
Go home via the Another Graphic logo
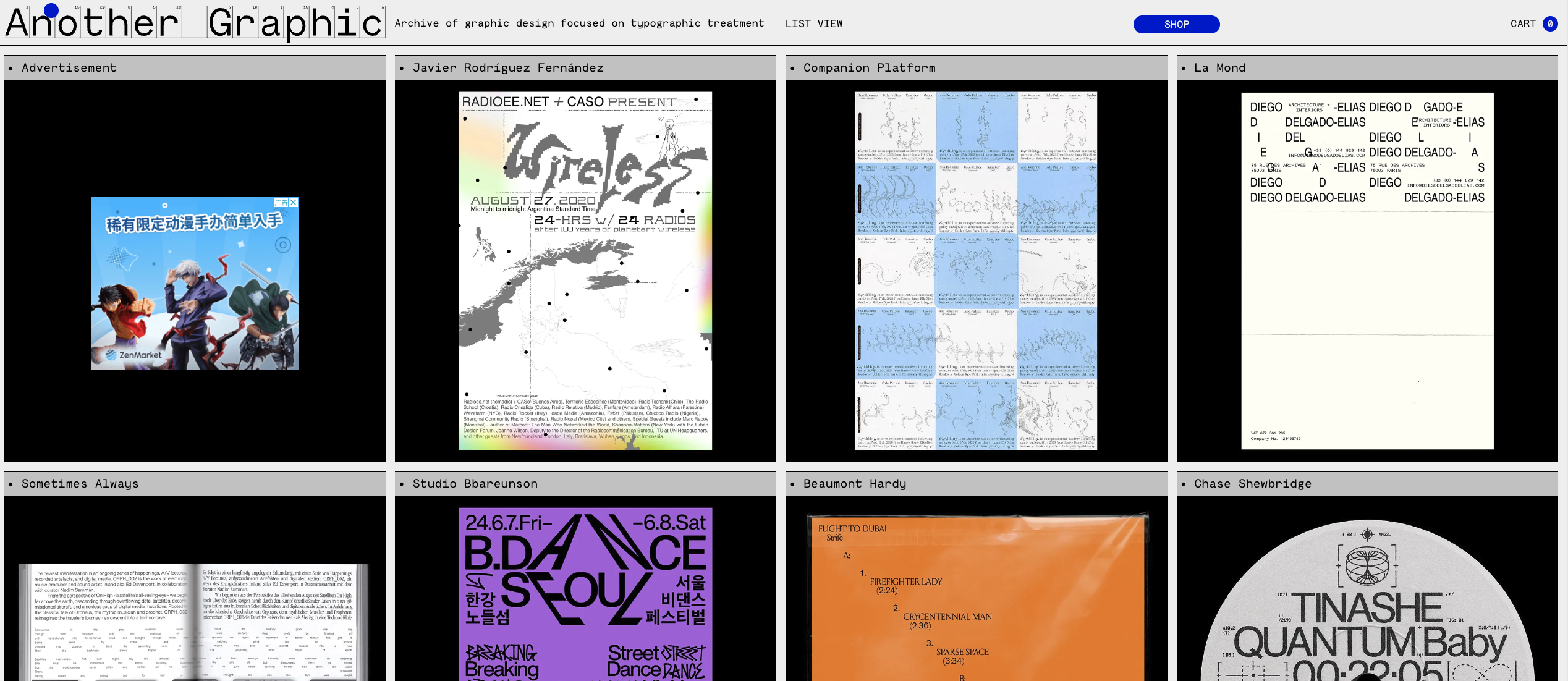(195, 23)
